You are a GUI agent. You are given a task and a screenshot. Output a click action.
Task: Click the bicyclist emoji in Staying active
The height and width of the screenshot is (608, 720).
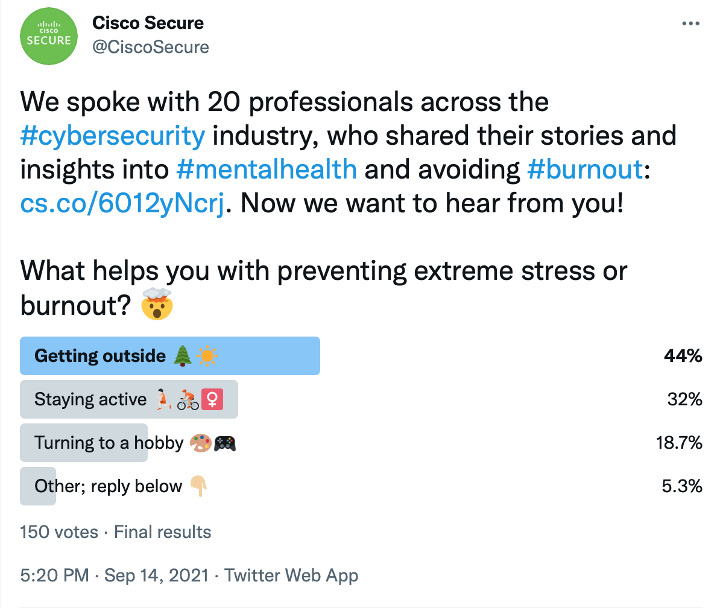pos(187,400)
